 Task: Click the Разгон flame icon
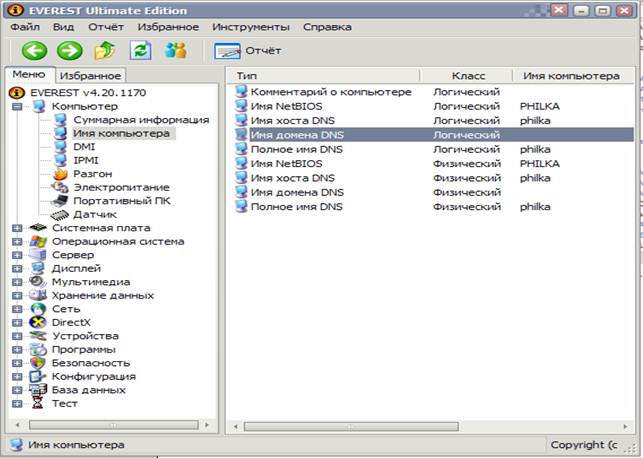(60, 174)
